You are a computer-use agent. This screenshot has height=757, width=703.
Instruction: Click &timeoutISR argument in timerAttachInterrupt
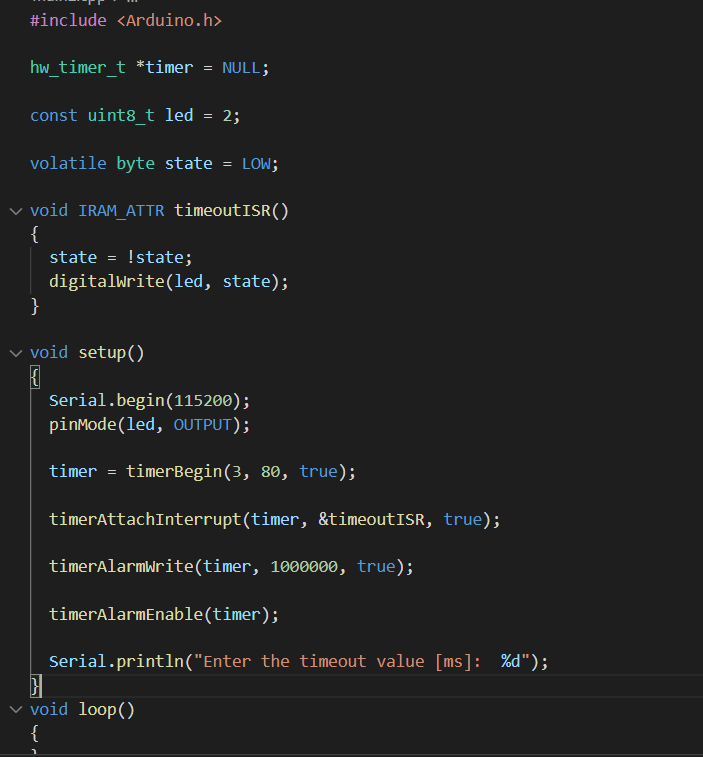pyautogui.click(x=371, y=519)
